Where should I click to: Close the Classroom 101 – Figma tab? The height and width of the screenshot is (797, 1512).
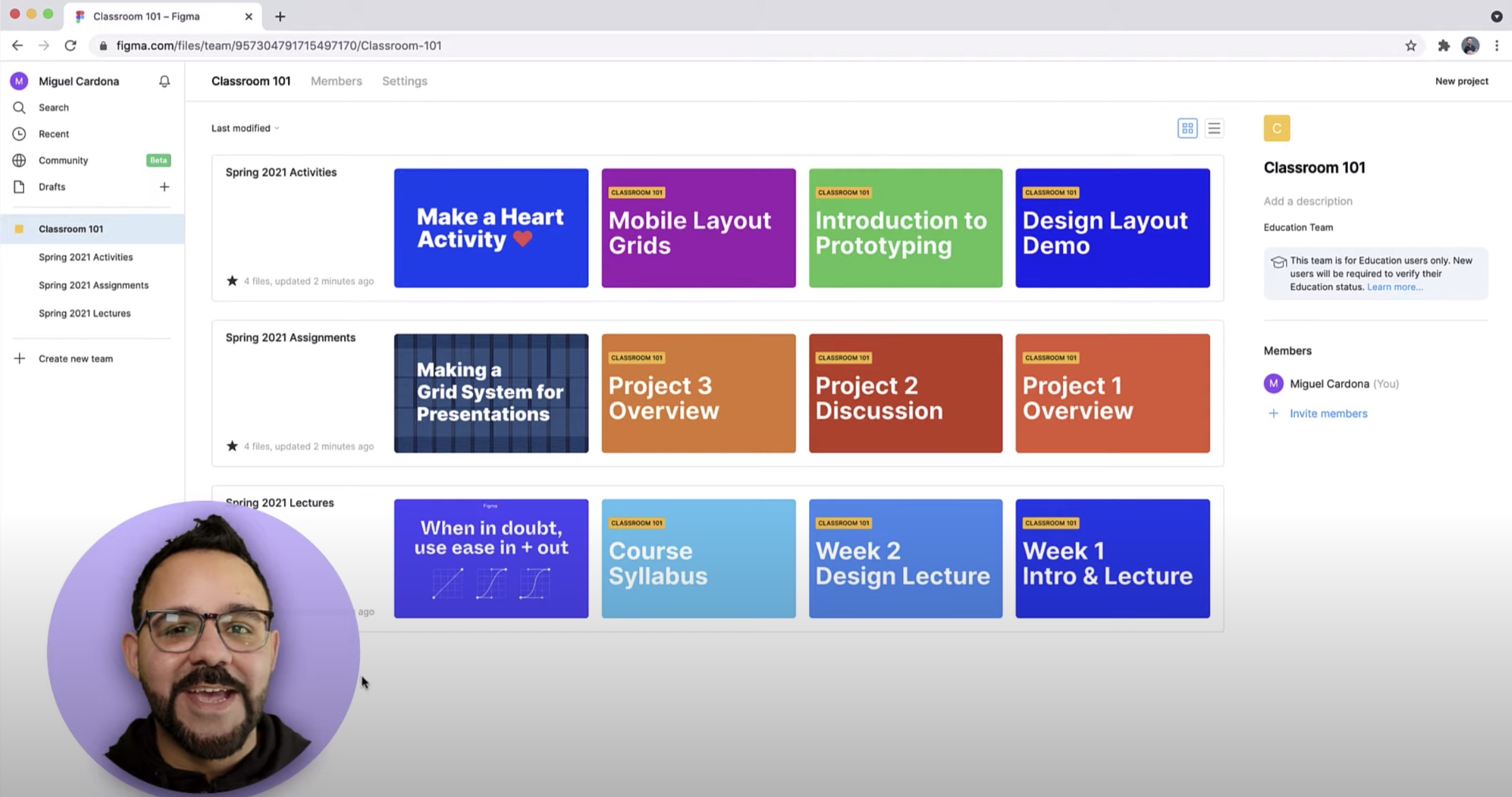248,16
